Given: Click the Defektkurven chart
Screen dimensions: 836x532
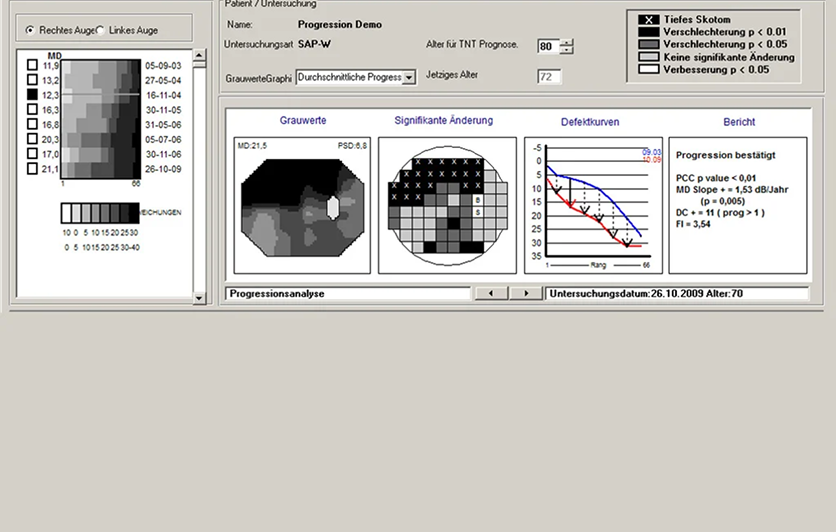Looking at the screenshot, I should tap(593, 205).
